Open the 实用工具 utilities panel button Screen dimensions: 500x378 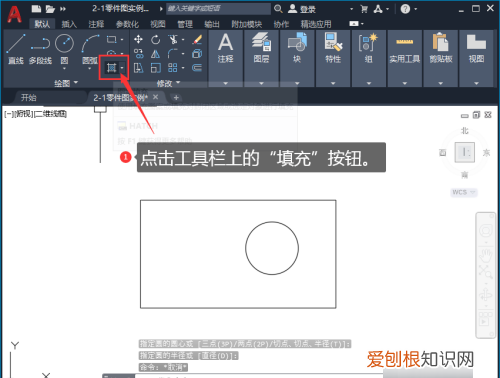[405, 58]
